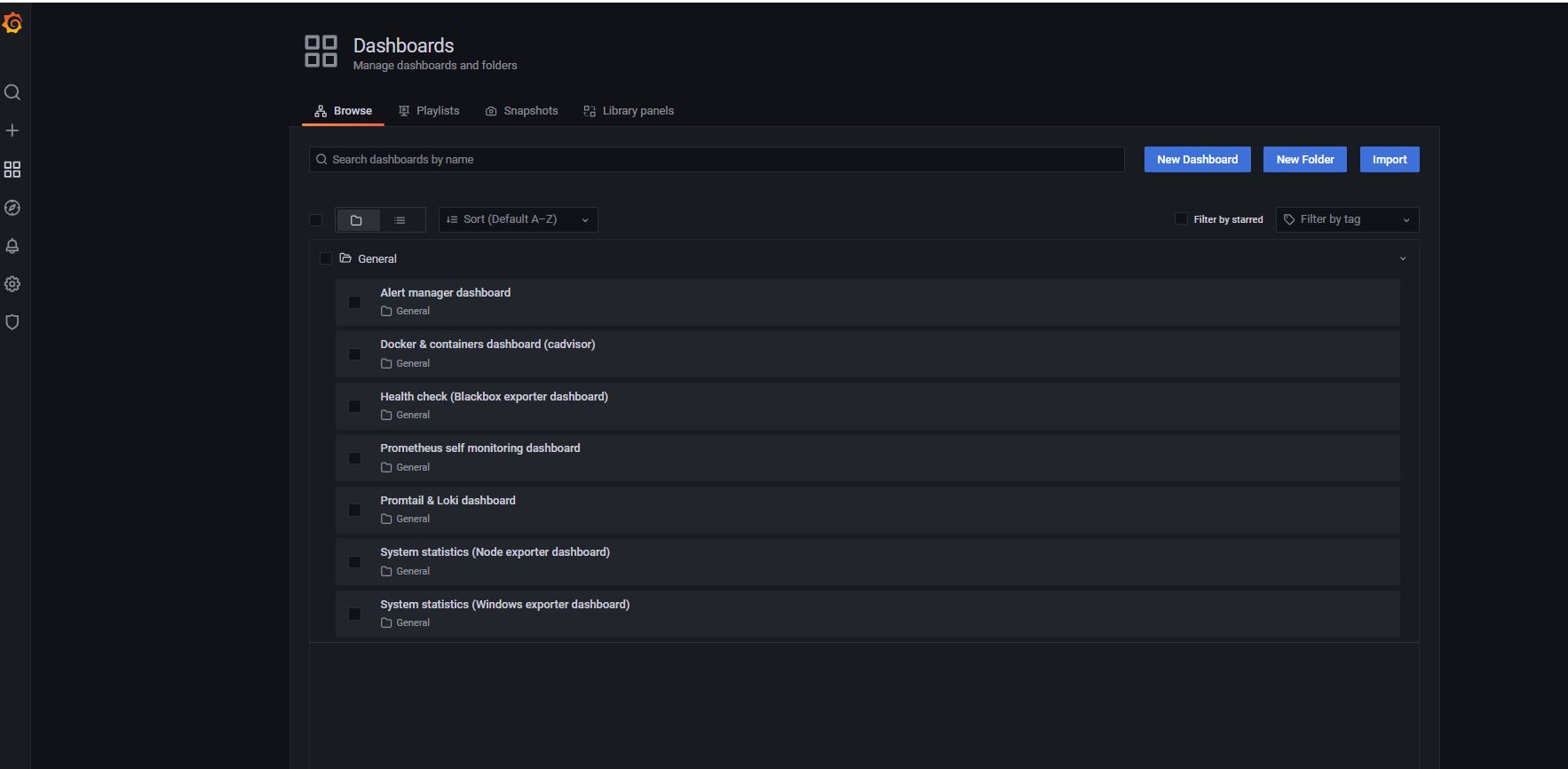This screenshot has width=1568, height=769.
Task: Open the Create plus icon in sidebar
Action: coord(12,131)
